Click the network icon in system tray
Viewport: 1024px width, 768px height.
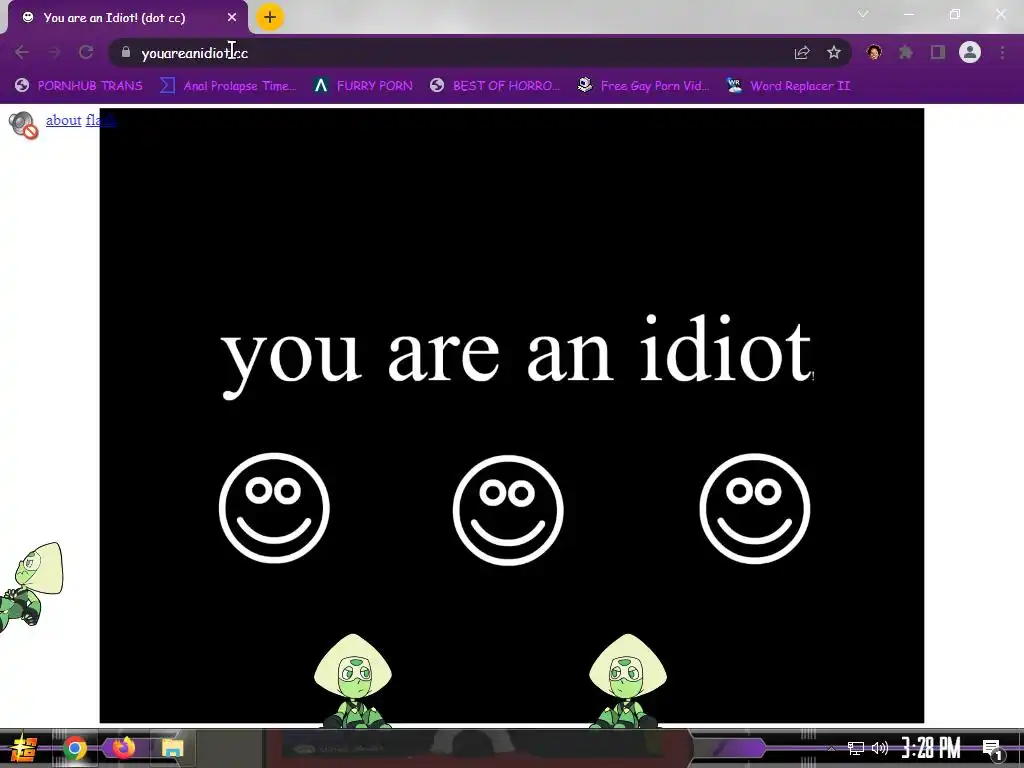click(x=856, y=748)
